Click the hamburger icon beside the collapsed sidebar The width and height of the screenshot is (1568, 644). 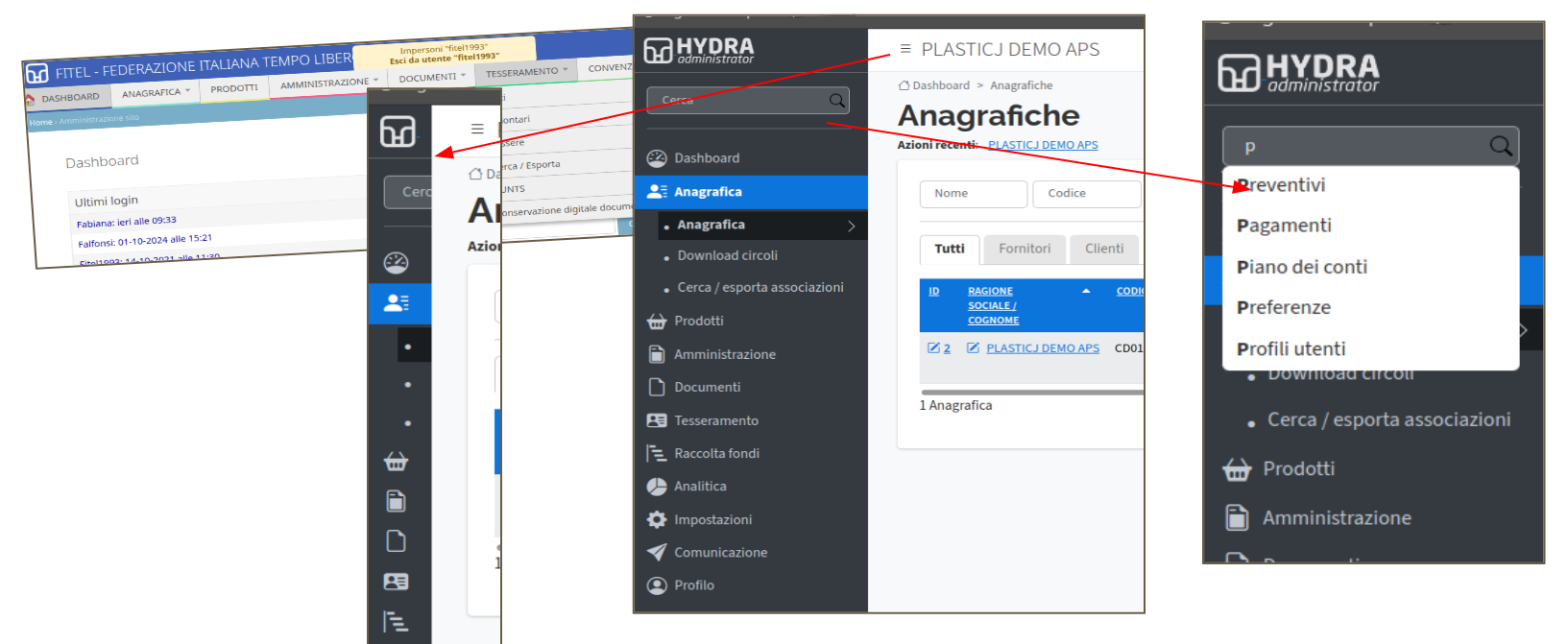tap(477, 129)
